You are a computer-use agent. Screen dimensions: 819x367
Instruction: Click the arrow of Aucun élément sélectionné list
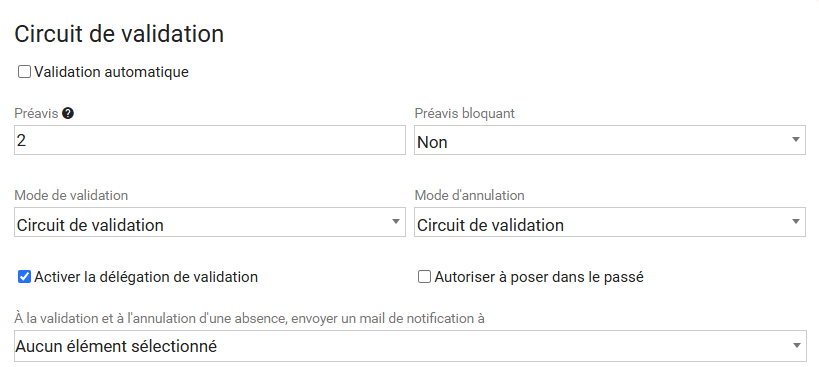[796, 345]
